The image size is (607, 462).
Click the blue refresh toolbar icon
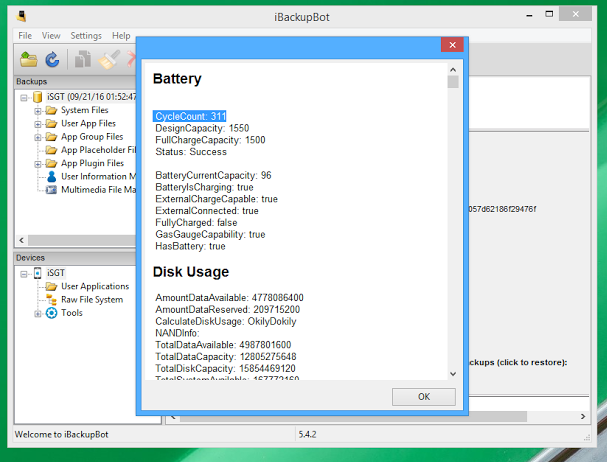point(52,59)
